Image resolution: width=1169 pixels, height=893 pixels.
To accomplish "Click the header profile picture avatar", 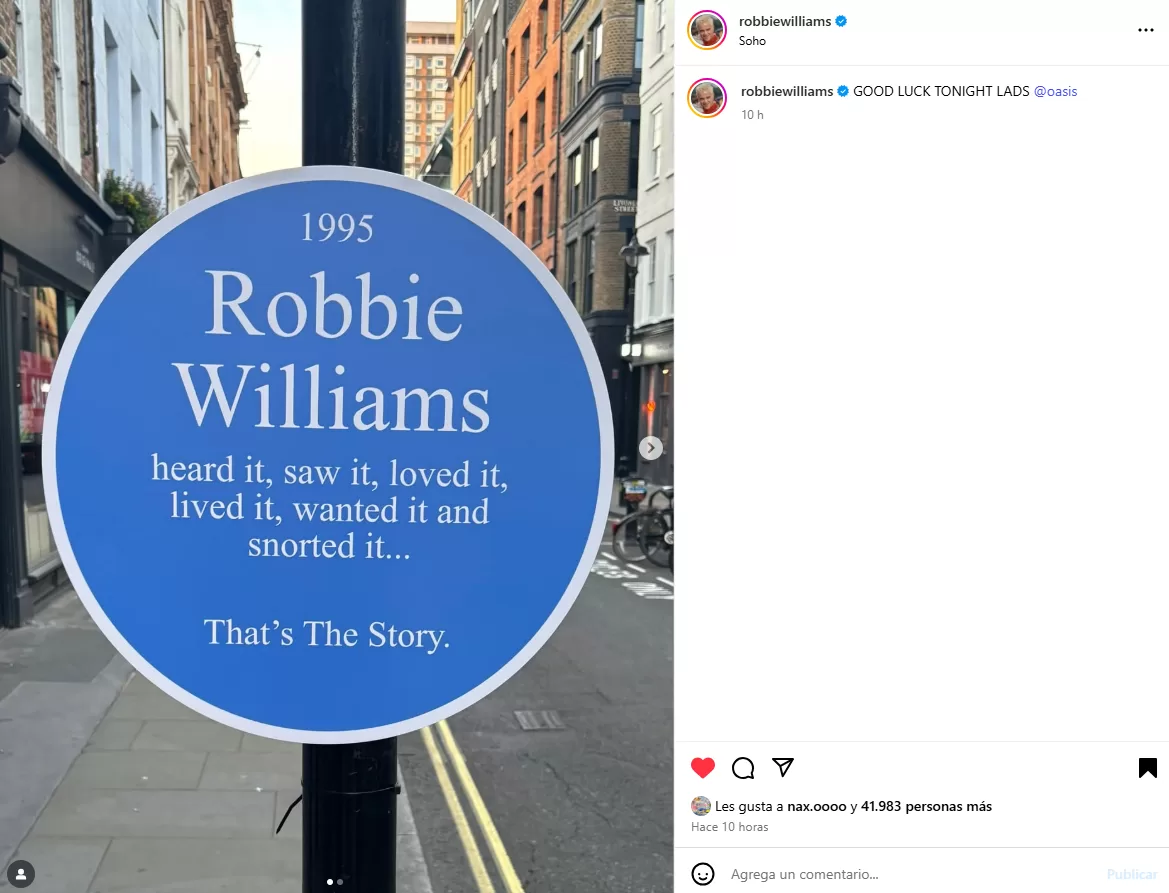I will click(707, 31).
